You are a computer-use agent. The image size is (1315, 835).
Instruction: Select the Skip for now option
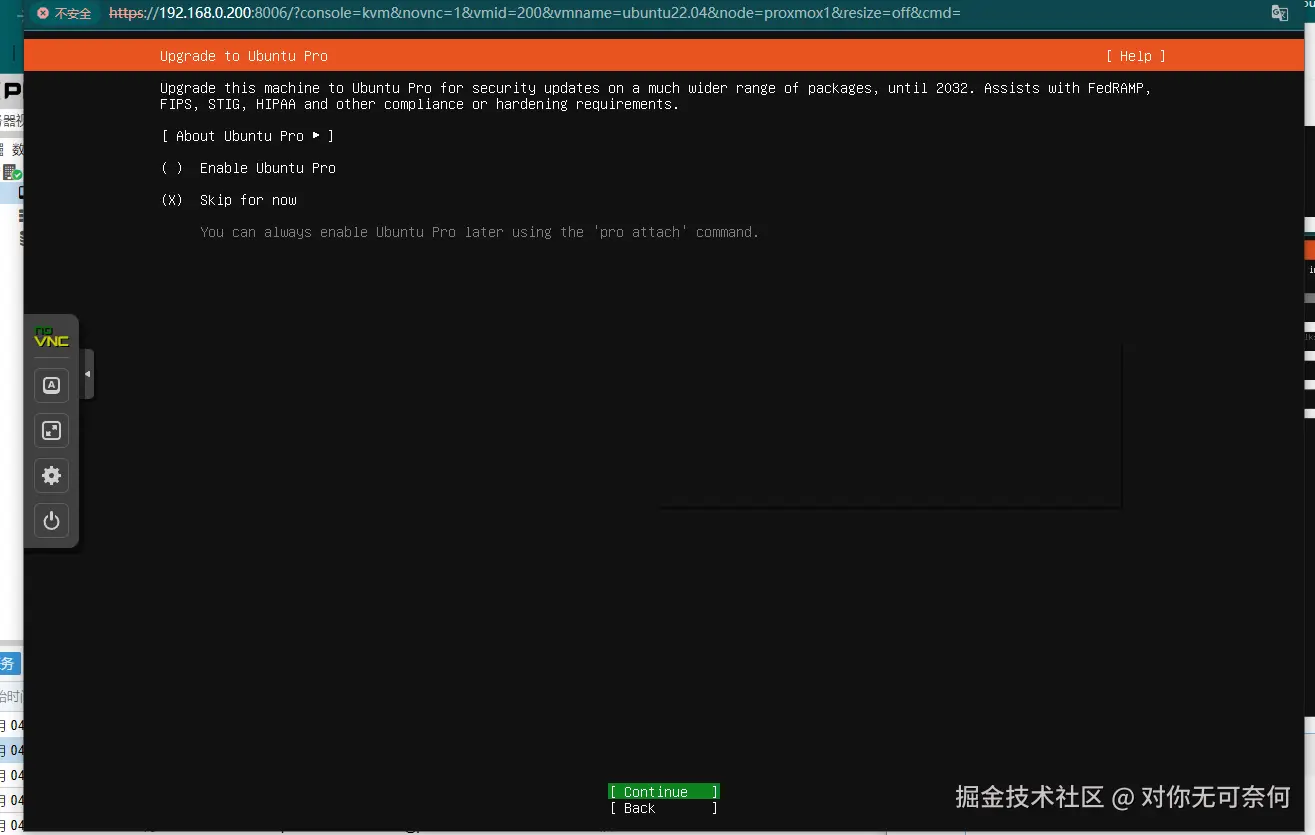click(229, 200)
